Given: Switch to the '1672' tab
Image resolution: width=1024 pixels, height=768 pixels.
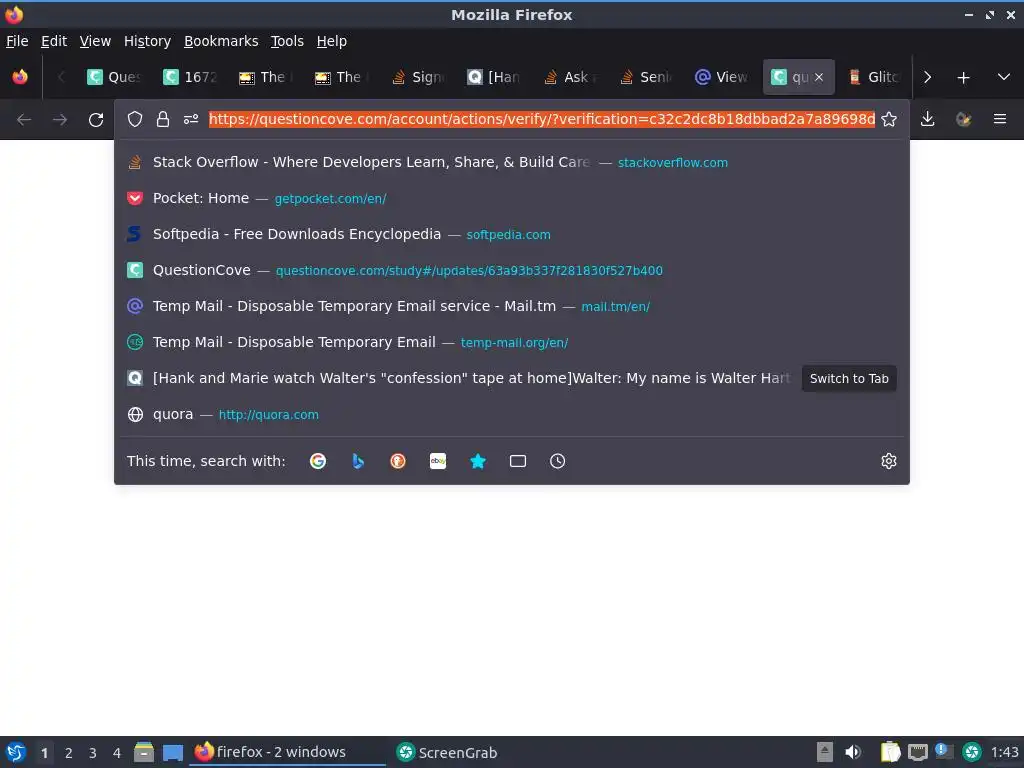Looking at the screenshot, I should point(191,77).
